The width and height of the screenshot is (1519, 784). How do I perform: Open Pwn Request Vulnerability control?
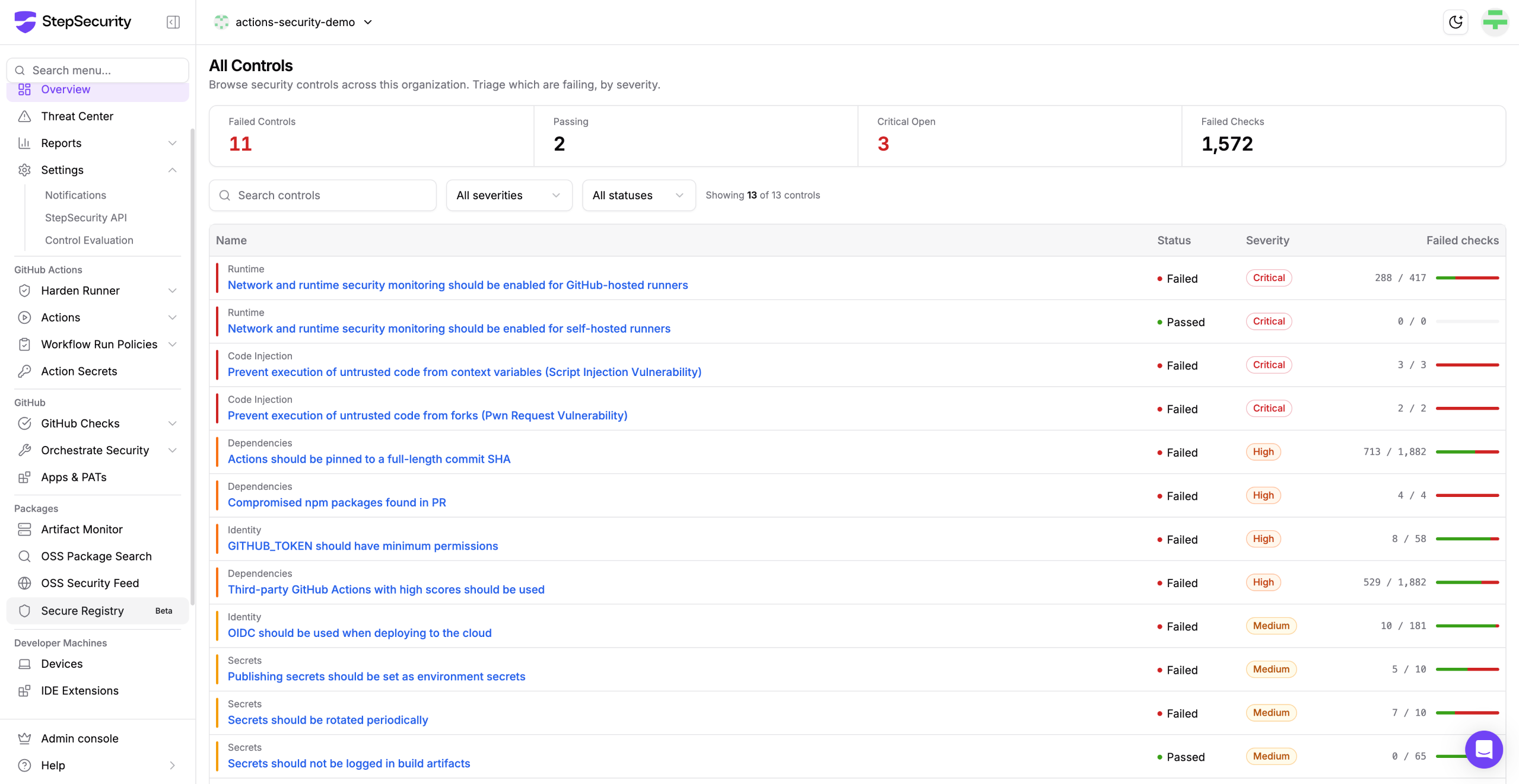tap(427, 416)
